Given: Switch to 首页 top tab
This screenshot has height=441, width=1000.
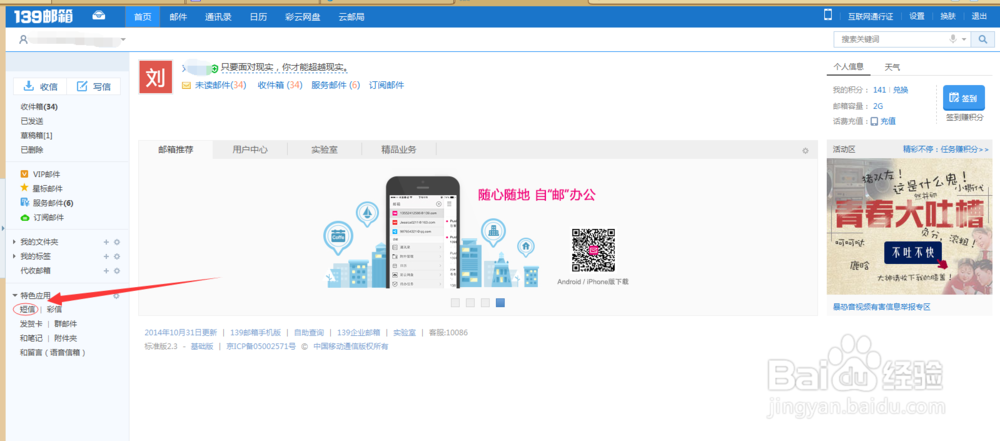Looking at the screenshot, I should pos(142,17).
